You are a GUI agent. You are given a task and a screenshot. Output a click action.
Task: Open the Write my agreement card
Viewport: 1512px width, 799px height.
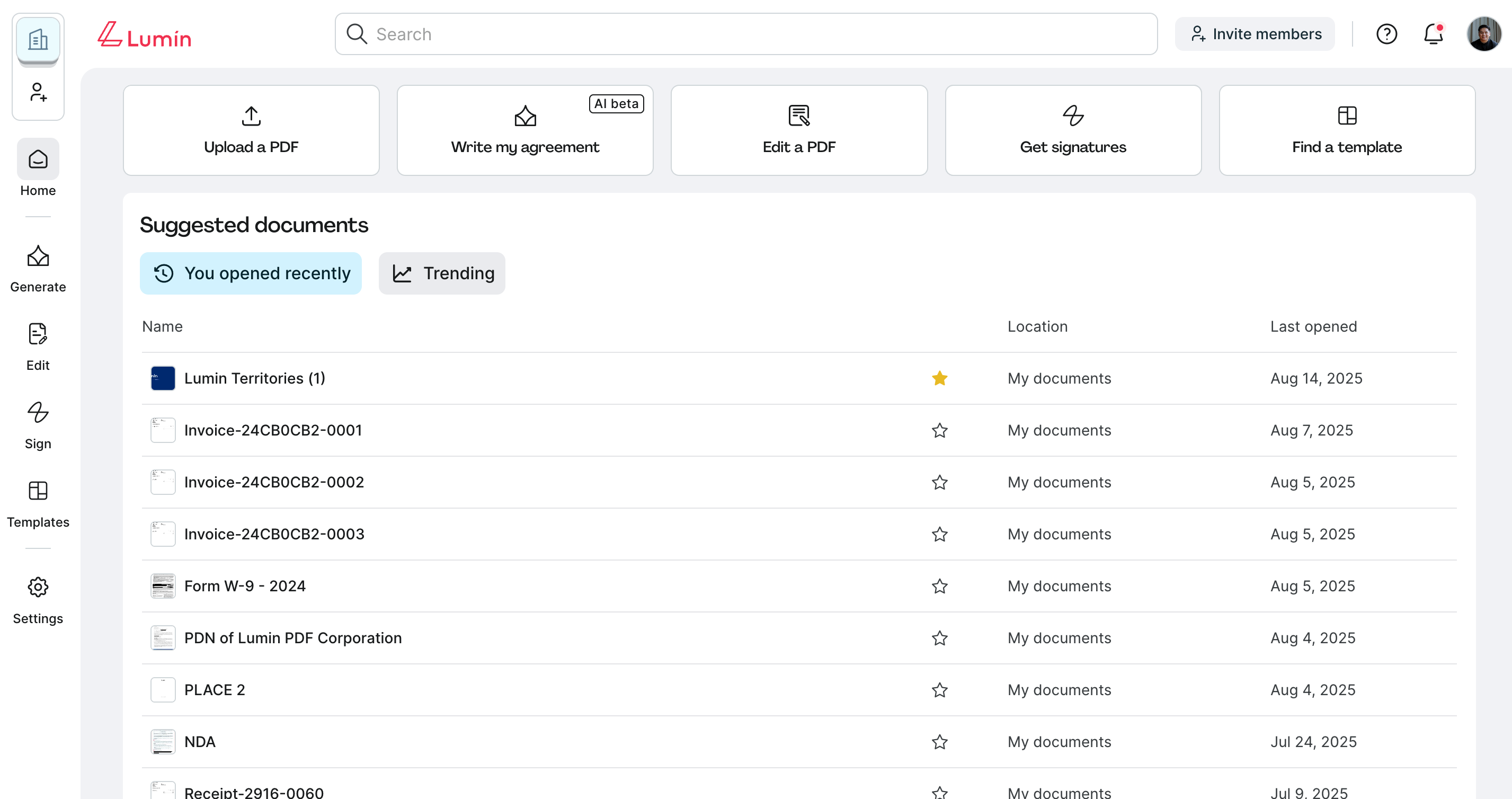click(x=524, y=130)
